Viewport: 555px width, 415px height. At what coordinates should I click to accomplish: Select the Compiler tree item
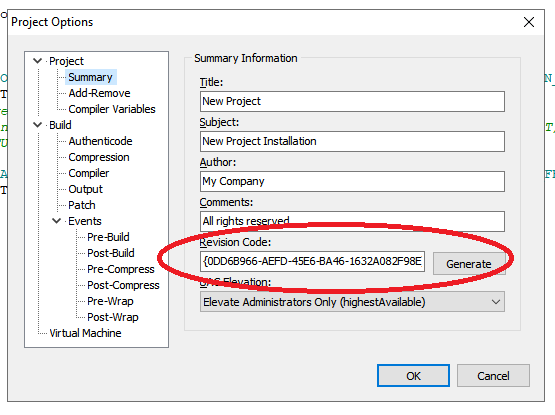[88, 173]
